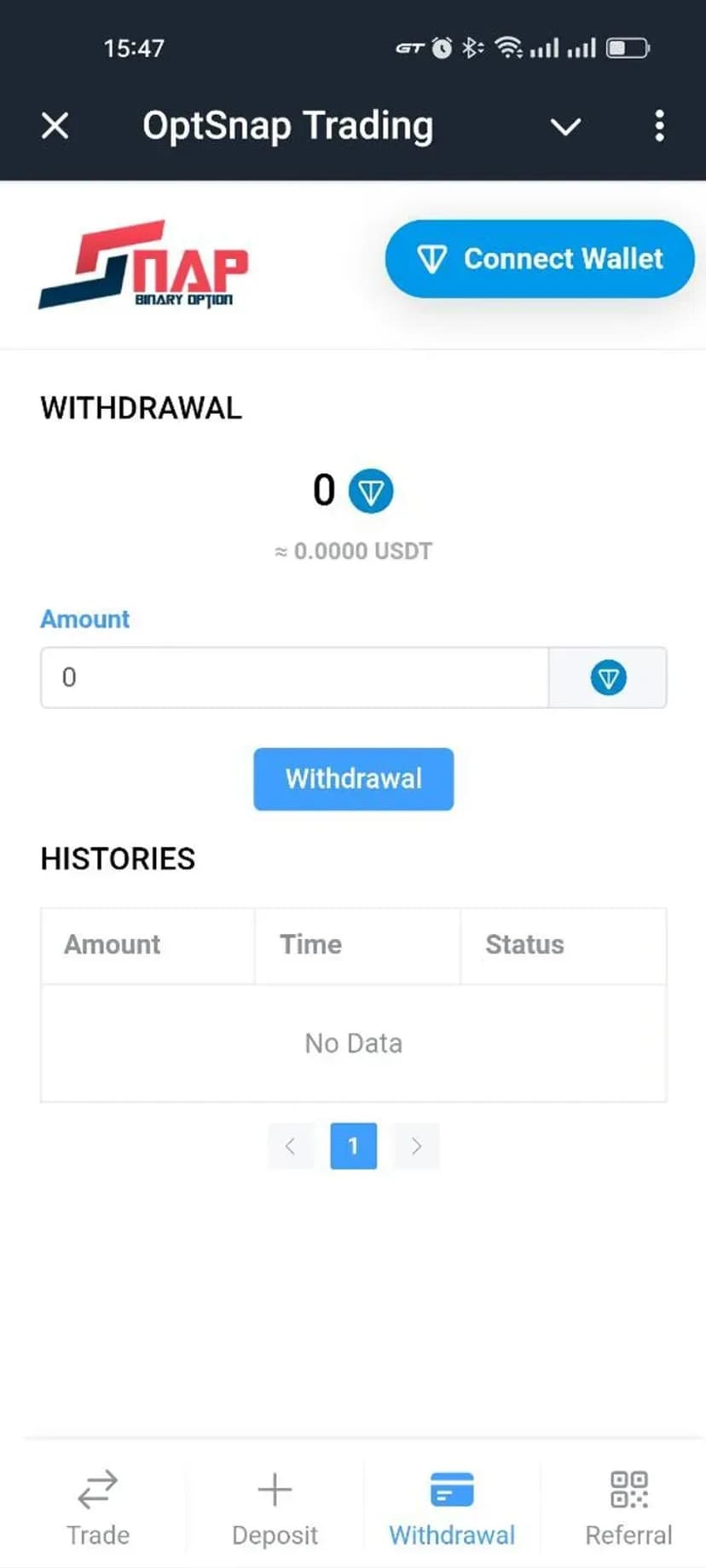Viewport: 706px width, 1568px height.
Task: Go to next histories page
Action: click(x=416, y=1146)
